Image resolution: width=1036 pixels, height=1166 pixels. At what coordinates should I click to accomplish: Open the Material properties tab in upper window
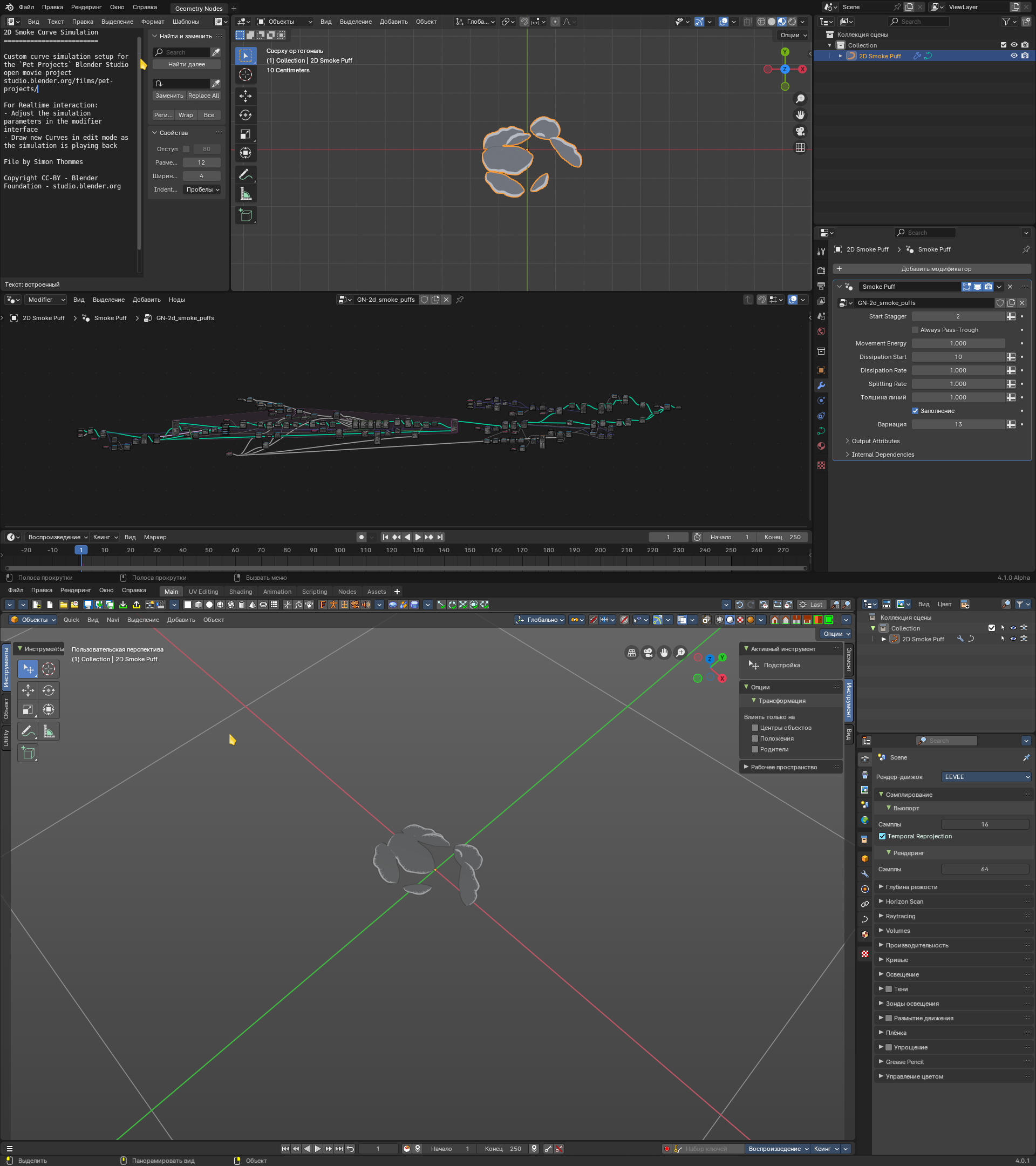(821, 446)
